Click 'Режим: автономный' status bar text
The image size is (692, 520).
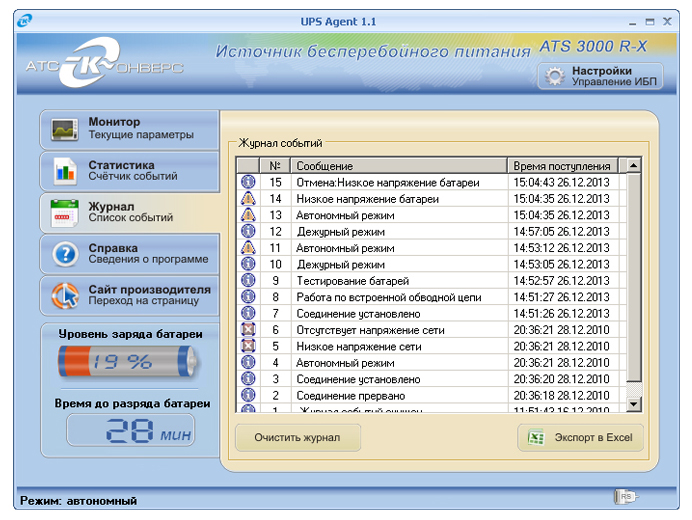pyautogui.click(x=79, y=501)
